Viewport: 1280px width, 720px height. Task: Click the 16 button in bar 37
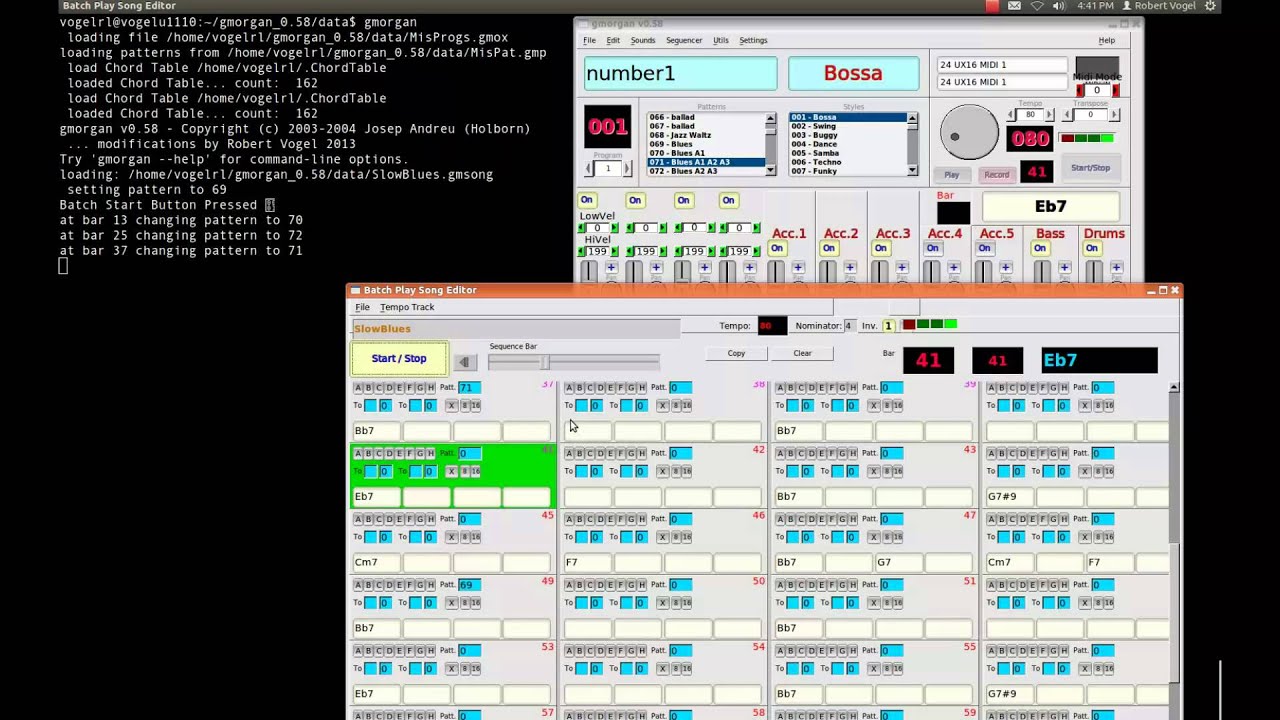(475, 405)
